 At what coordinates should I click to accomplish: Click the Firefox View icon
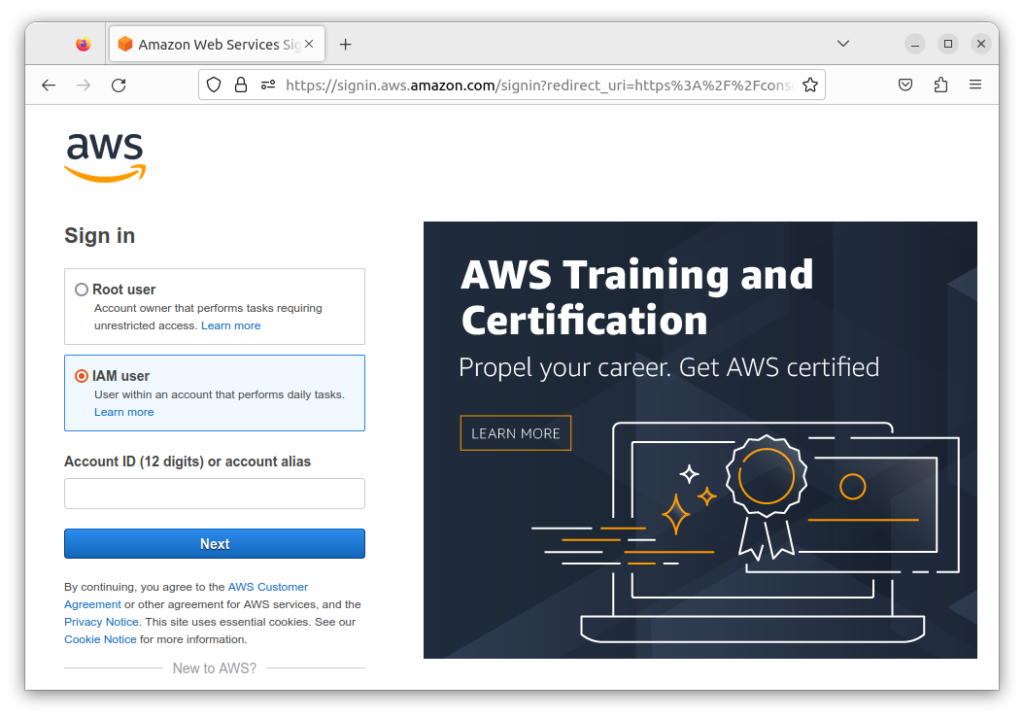pos(83,44)
